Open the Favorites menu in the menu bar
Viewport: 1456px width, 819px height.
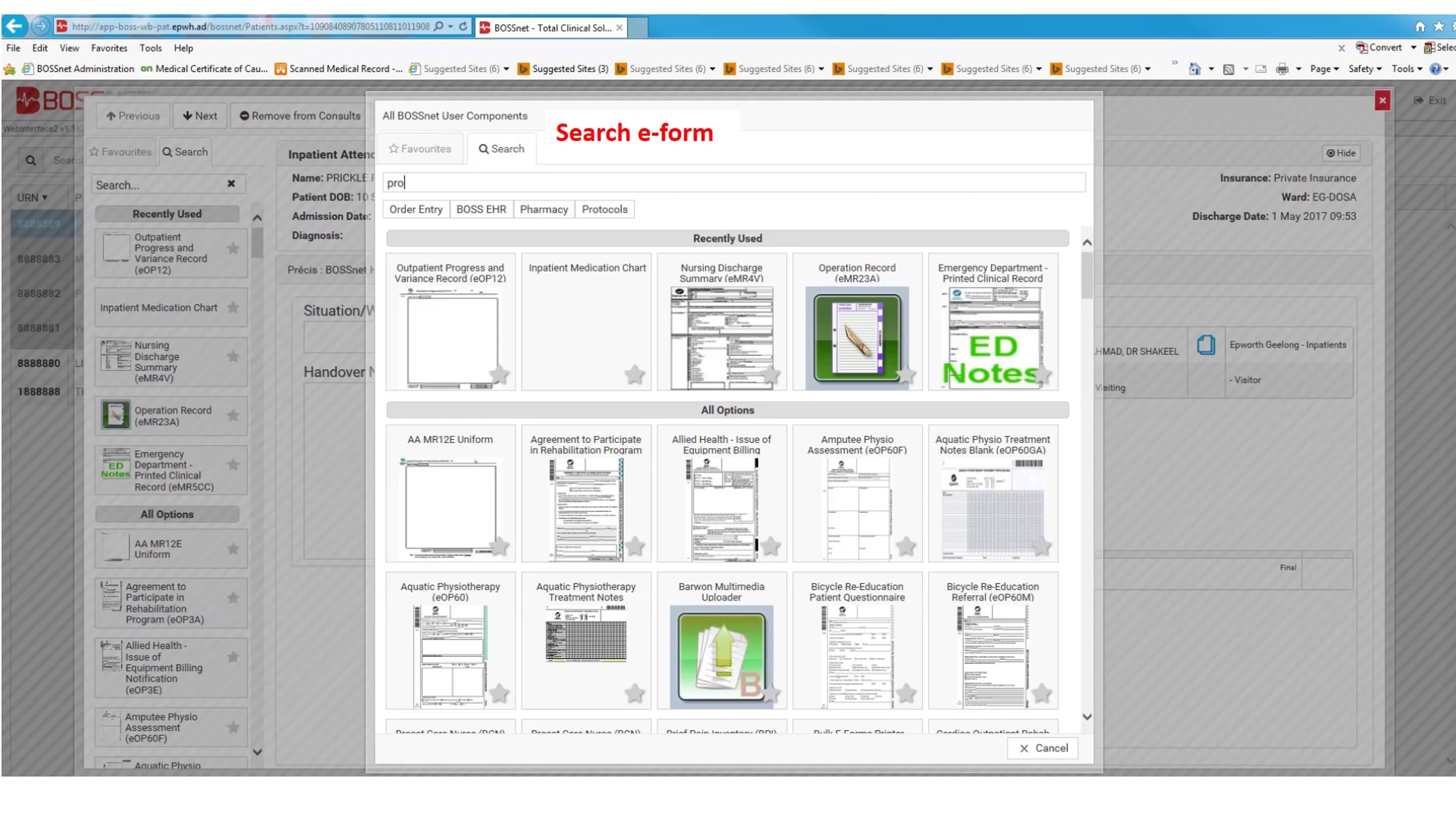coord(109,48)
